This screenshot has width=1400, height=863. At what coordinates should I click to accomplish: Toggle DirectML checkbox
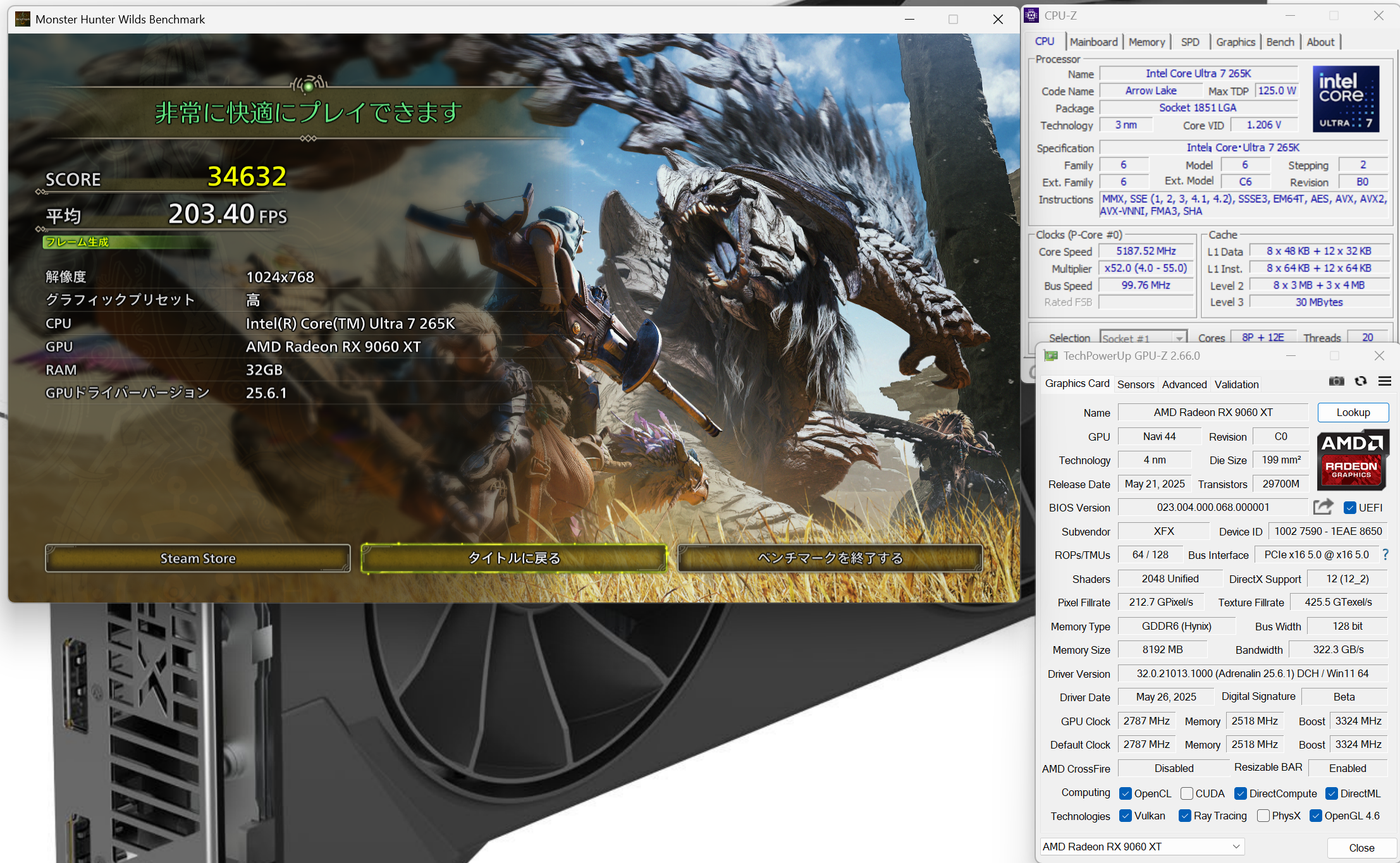1332,793
